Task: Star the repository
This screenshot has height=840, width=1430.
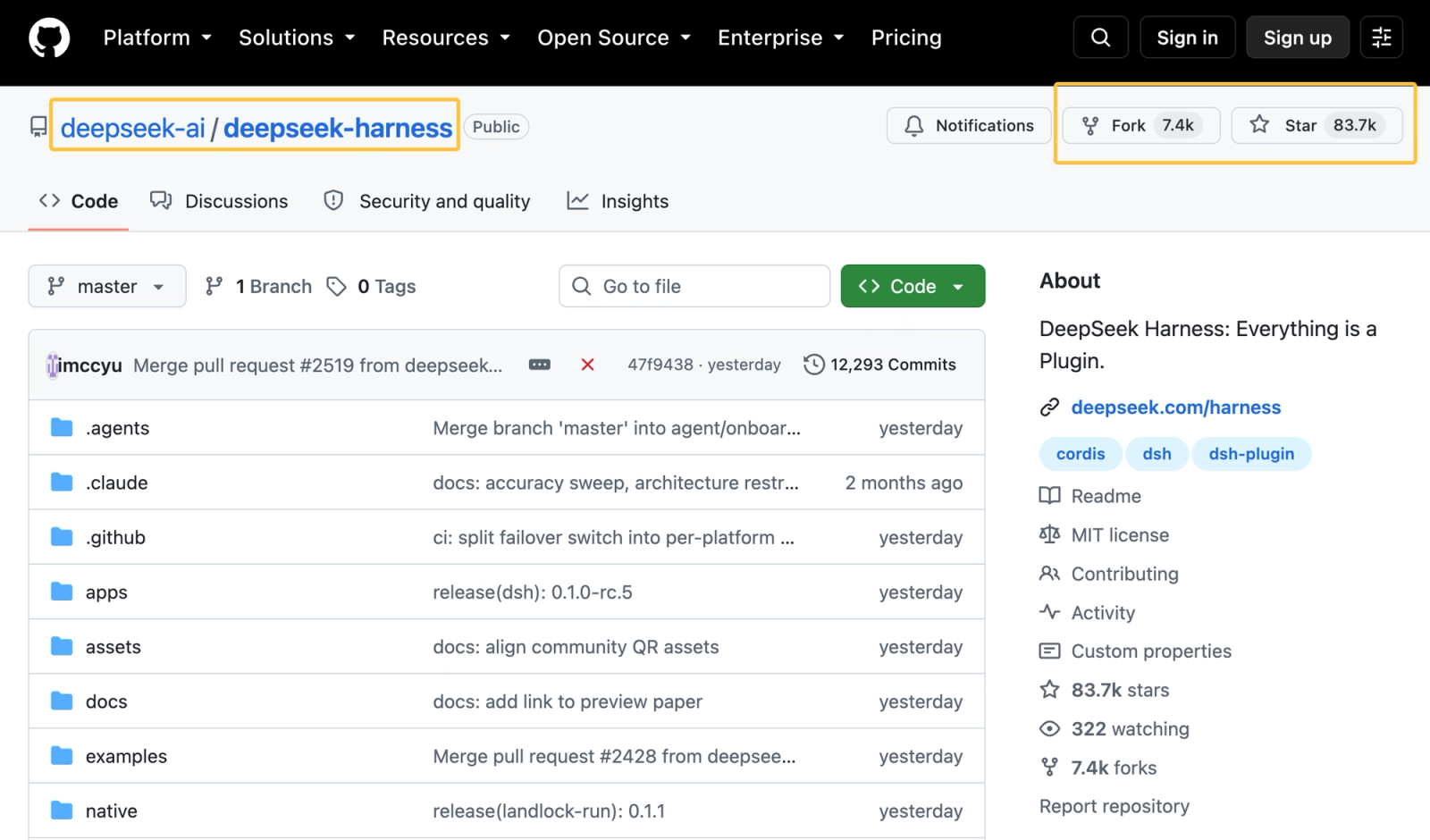Action: pos(1316,125)
